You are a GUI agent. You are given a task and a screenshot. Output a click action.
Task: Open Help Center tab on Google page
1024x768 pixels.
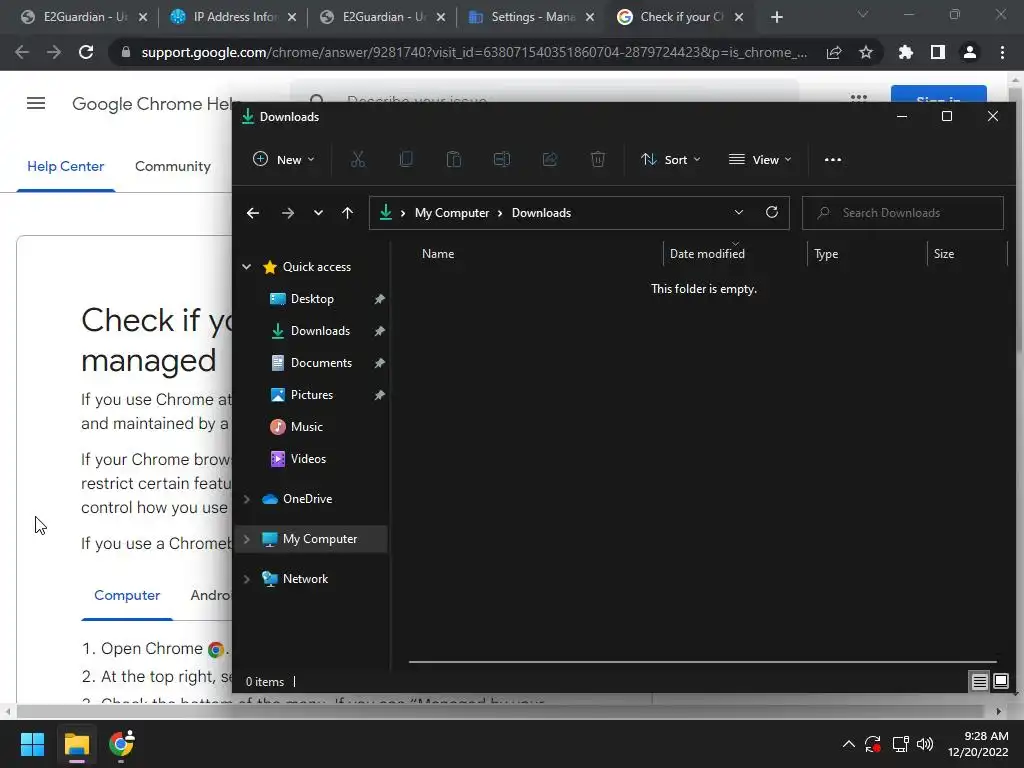click(65, 166)
